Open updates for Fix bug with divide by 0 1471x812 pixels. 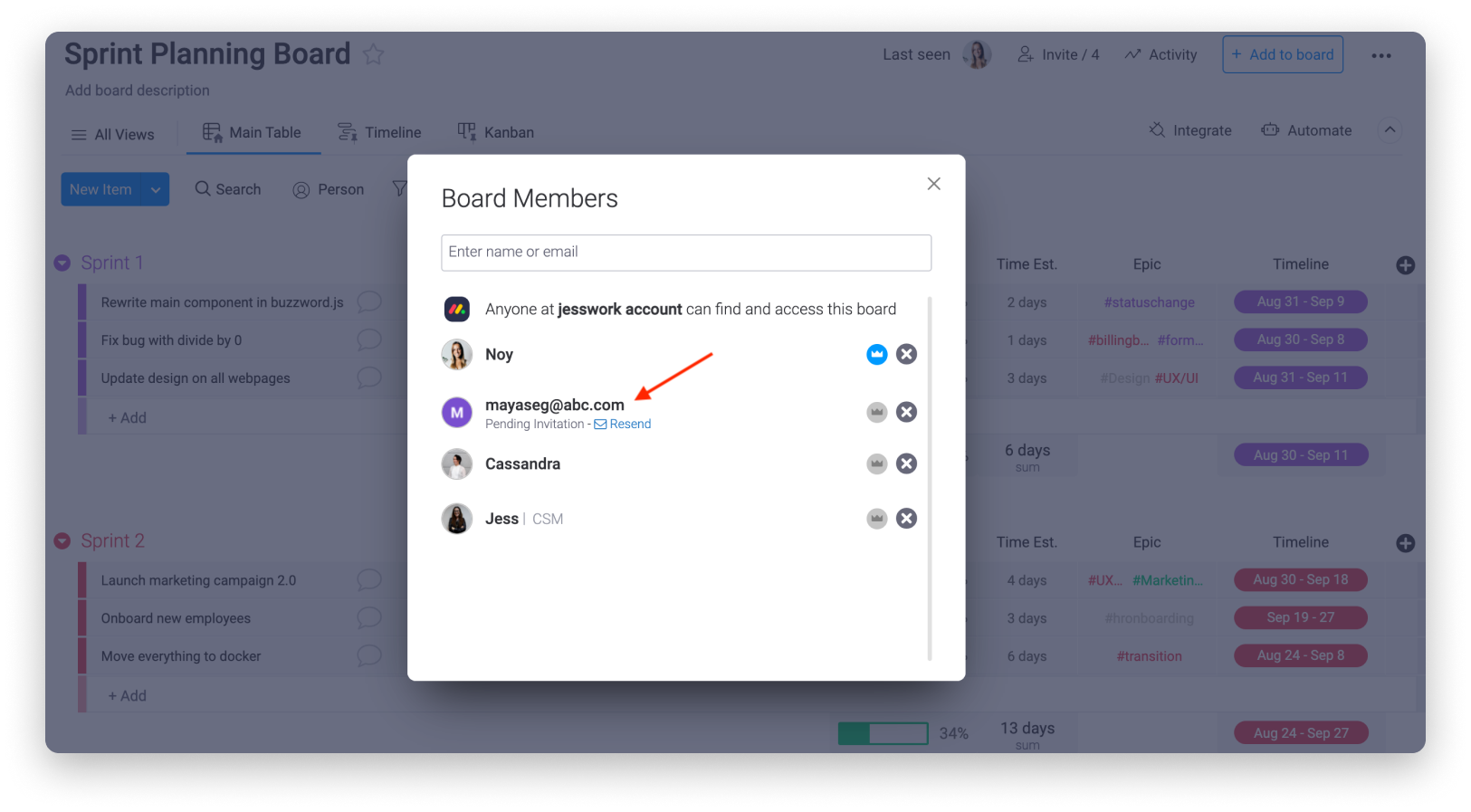(x=369, y=339)
